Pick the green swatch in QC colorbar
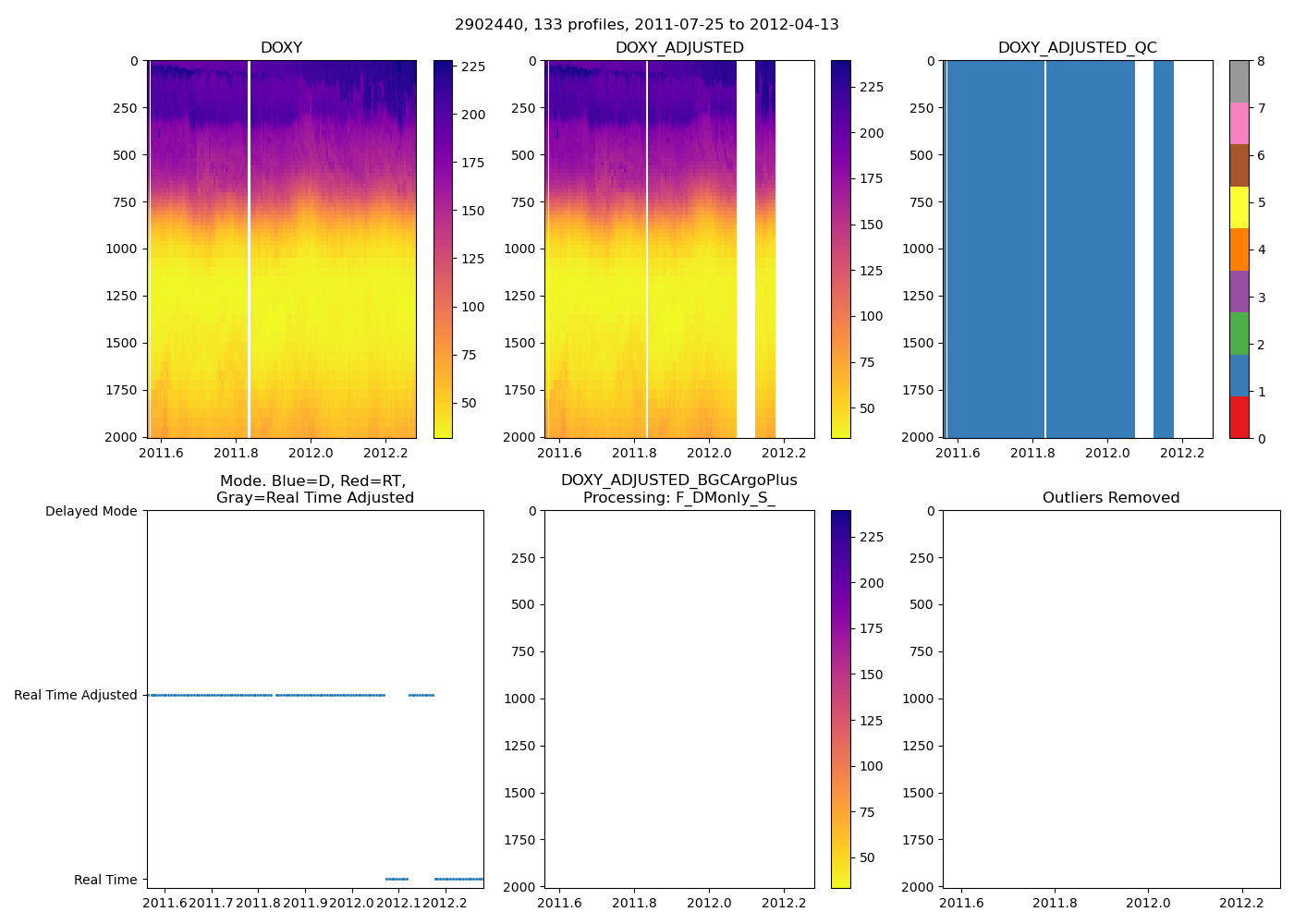Viewport: 1294px width, 924px height. [x=1239, y=334]
